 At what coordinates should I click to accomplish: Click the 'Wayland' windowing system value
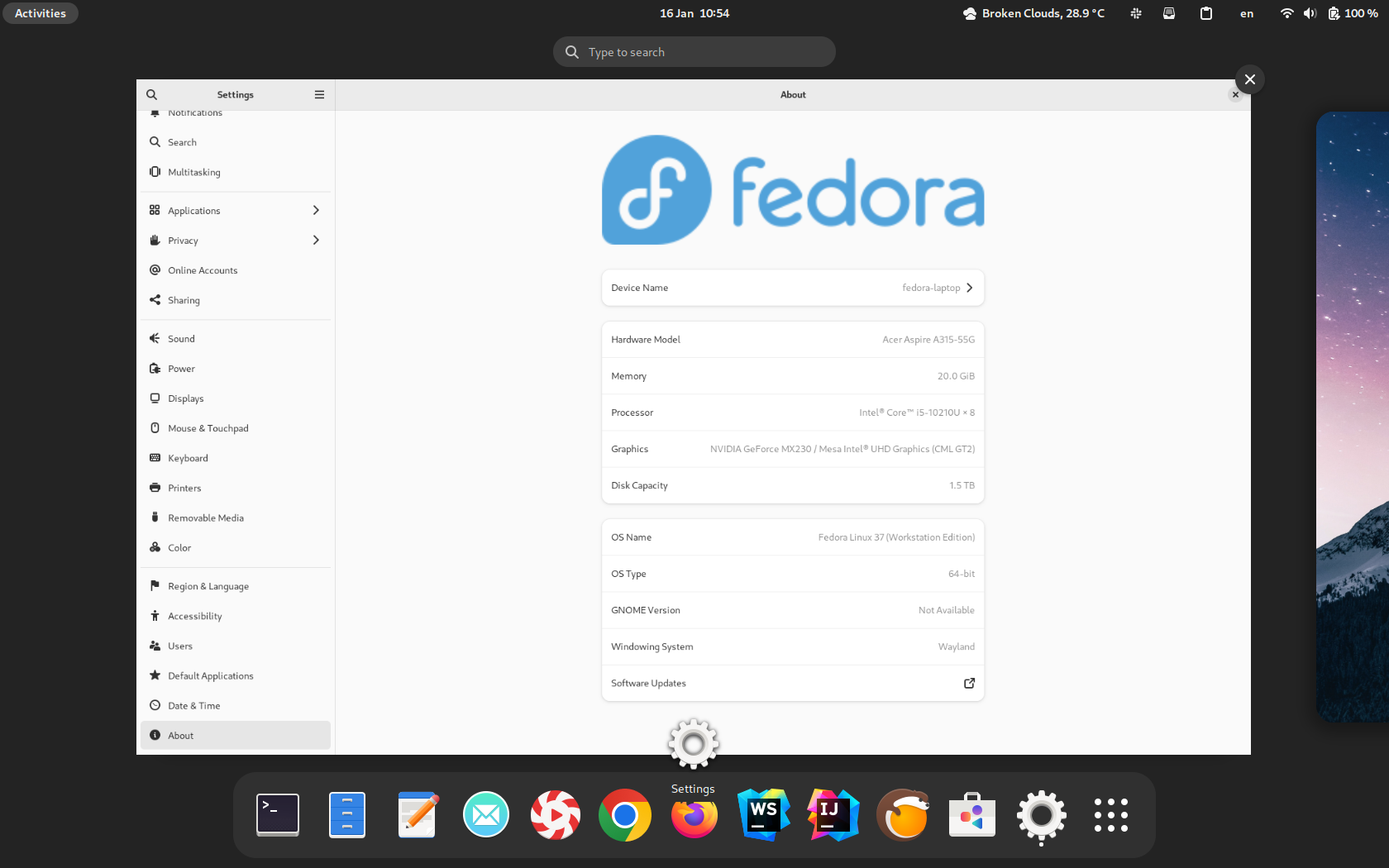(957, 647)
